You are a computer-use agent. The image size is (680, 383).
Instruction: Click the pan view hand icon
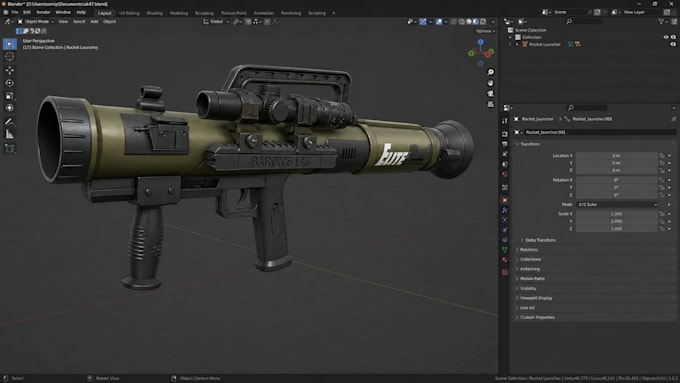pyautogui.click(x=490, y=83)
